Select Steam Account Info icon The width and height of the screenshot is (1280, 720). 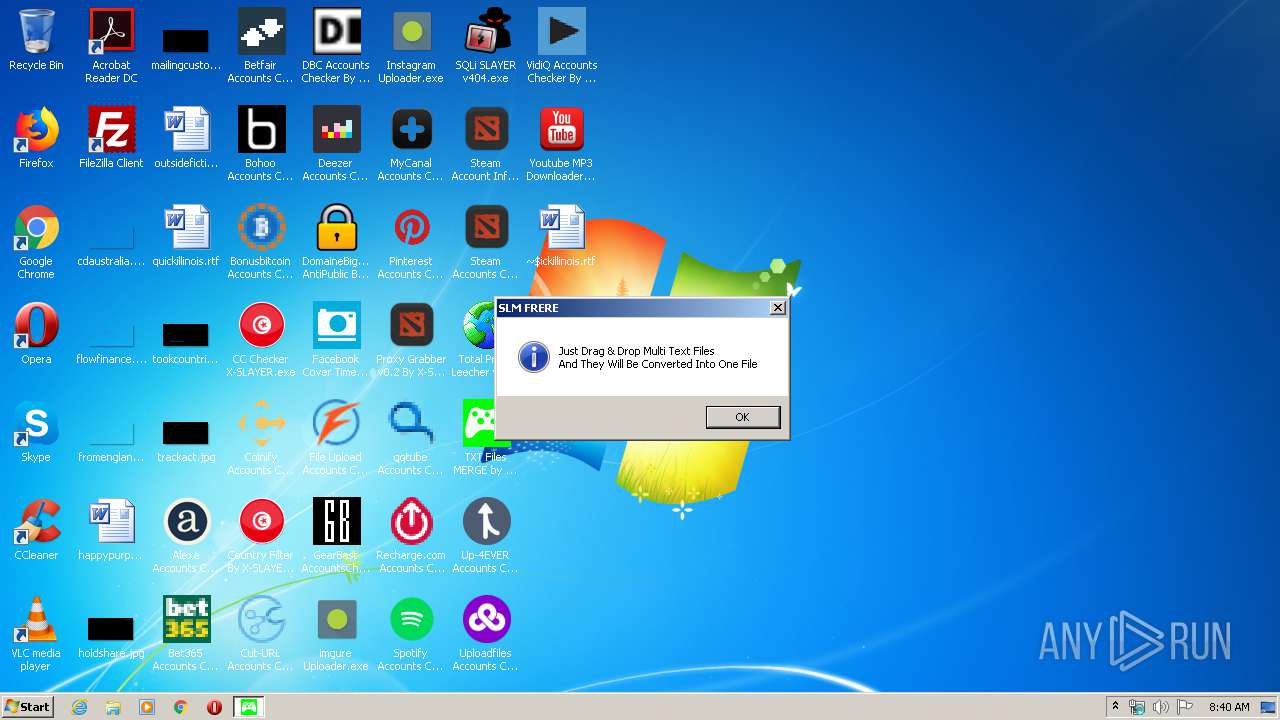click(x=486, y=144)
